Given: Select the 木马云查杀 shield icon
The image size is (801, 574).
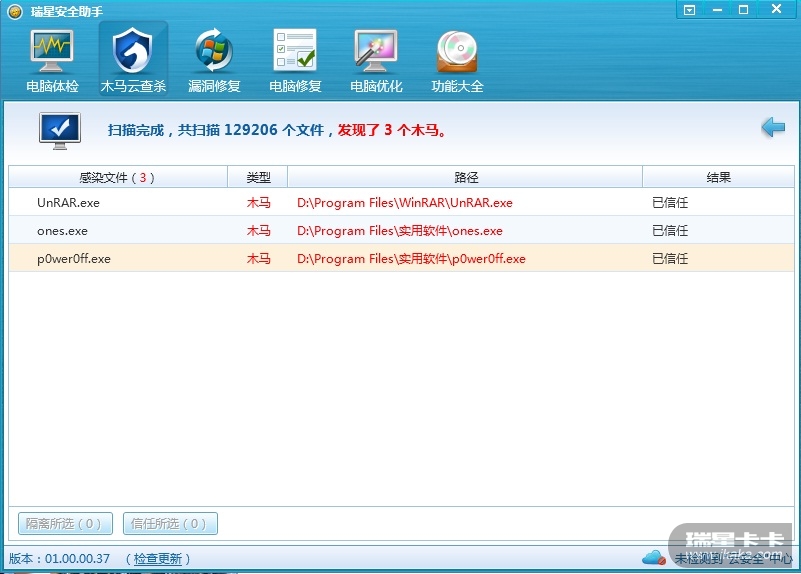Looking at the screenshot, I should (133, 52).
